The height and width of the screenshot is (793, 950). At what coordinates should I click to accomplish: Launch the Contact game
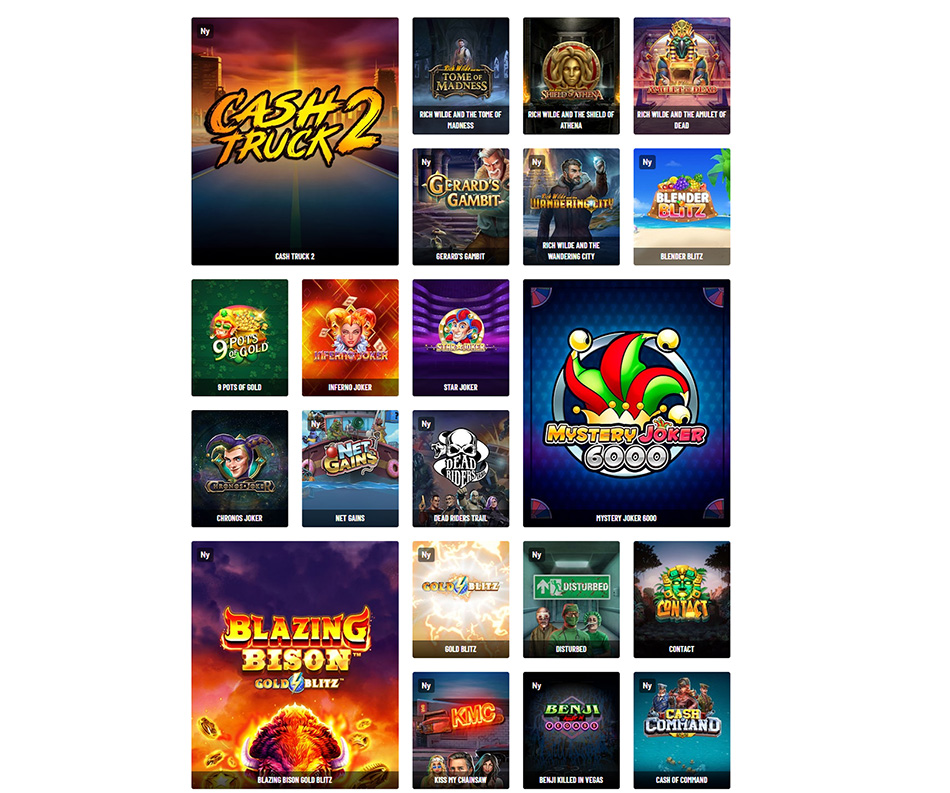click(x=682, y=599)
